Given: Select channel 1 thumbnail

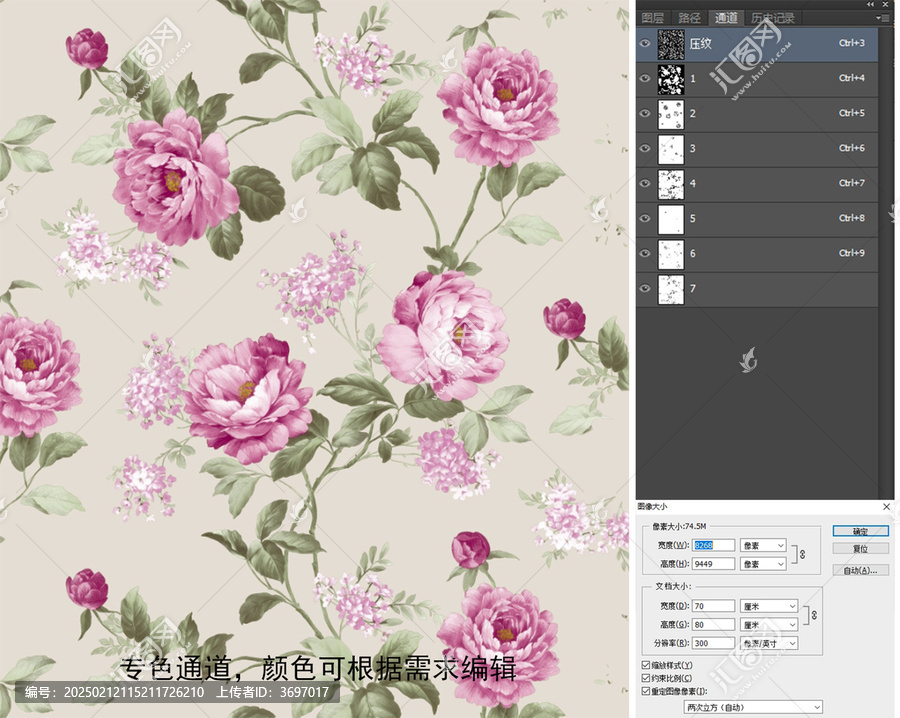Looking at the screenshot, I should 671,79.
